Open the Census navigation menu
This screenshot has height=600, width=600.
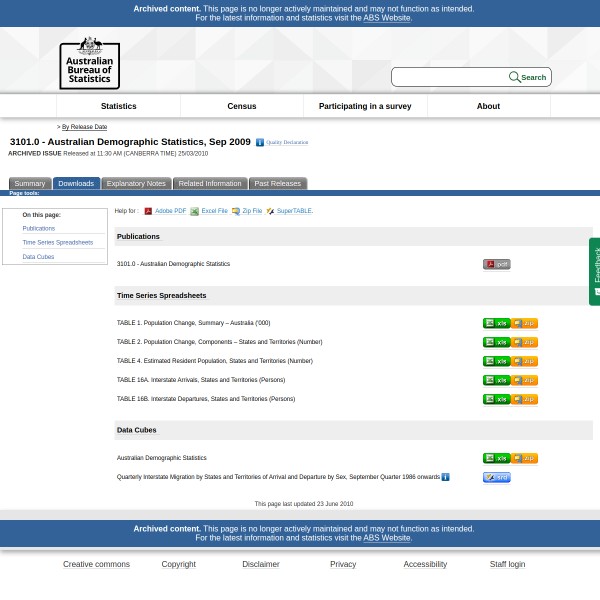pos(242,106)
